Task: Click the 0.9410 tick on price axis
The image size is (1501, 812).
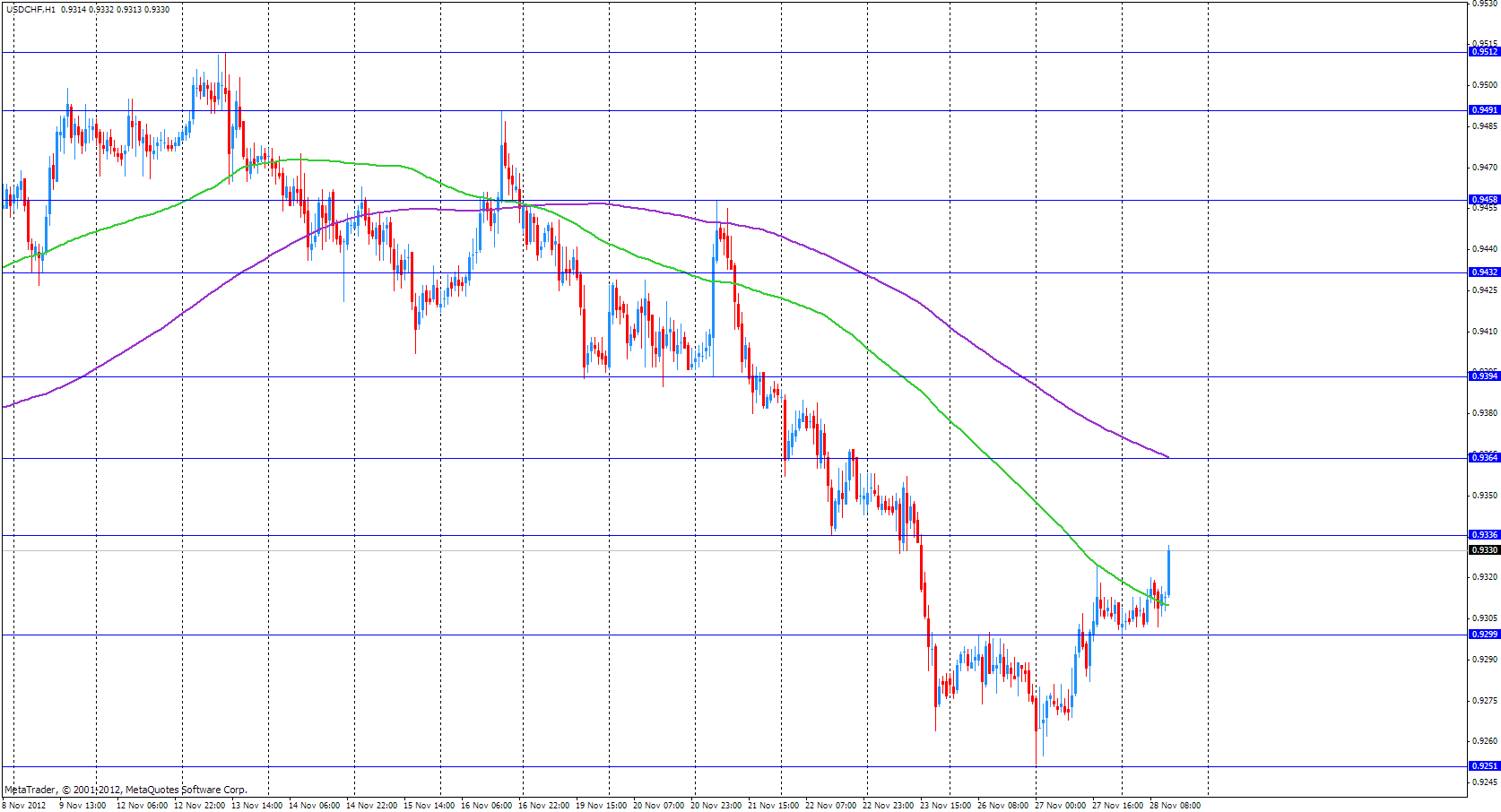Action: coord(1485,332)
